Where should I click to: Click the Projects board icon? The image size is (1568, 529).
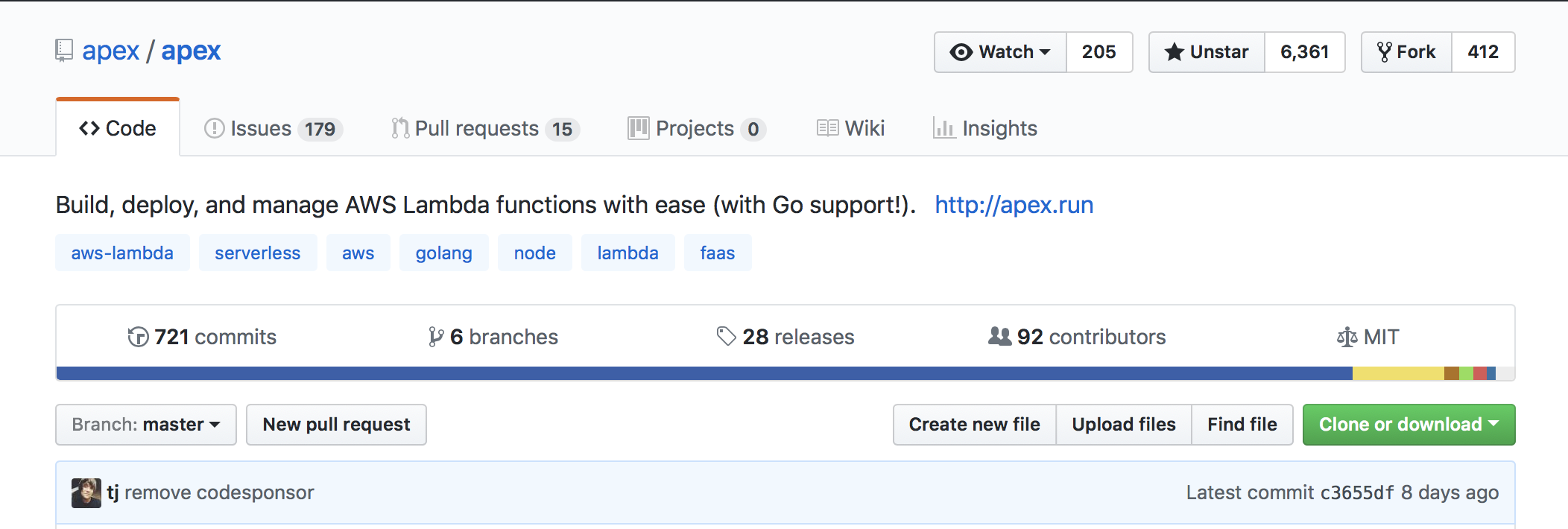tap(638, 128)
